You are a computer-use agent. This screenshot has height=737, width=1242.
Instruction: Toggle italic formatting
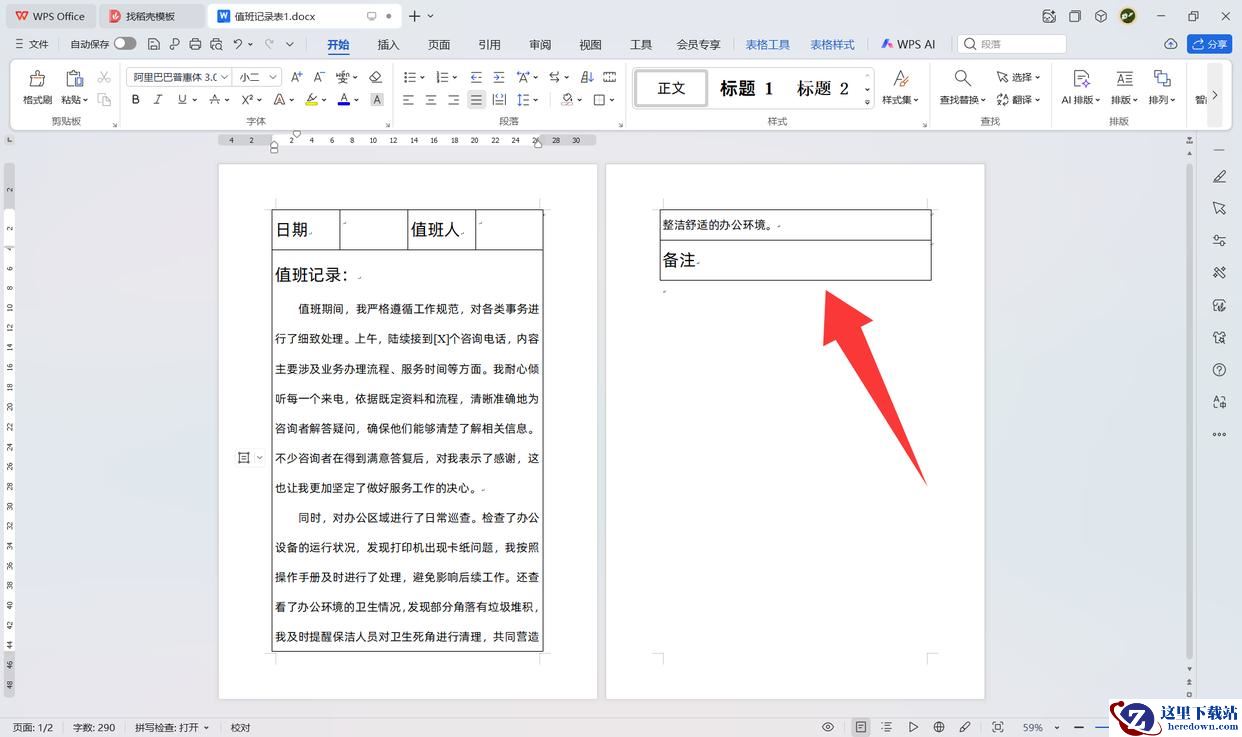[x=158, y=99]
